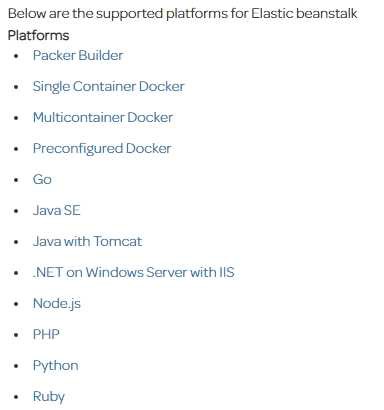Open the Packer Builder link

78,55
